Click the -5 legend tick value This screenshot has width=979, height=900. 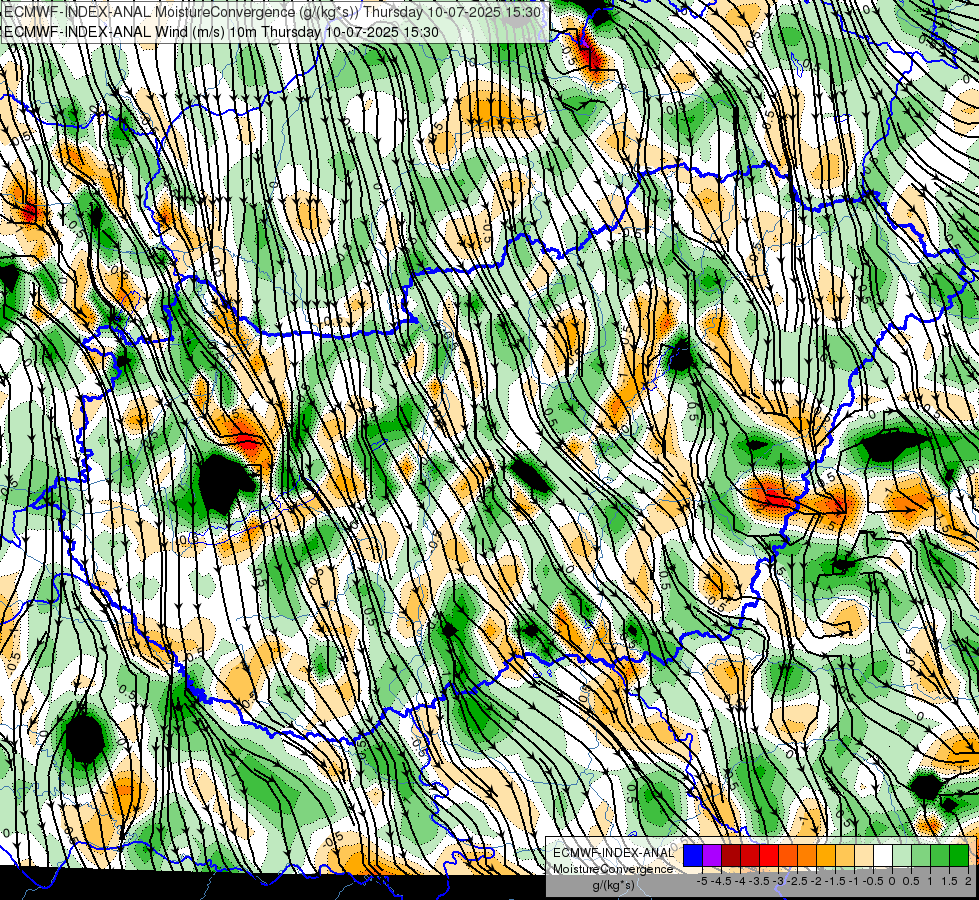(702, 881)
